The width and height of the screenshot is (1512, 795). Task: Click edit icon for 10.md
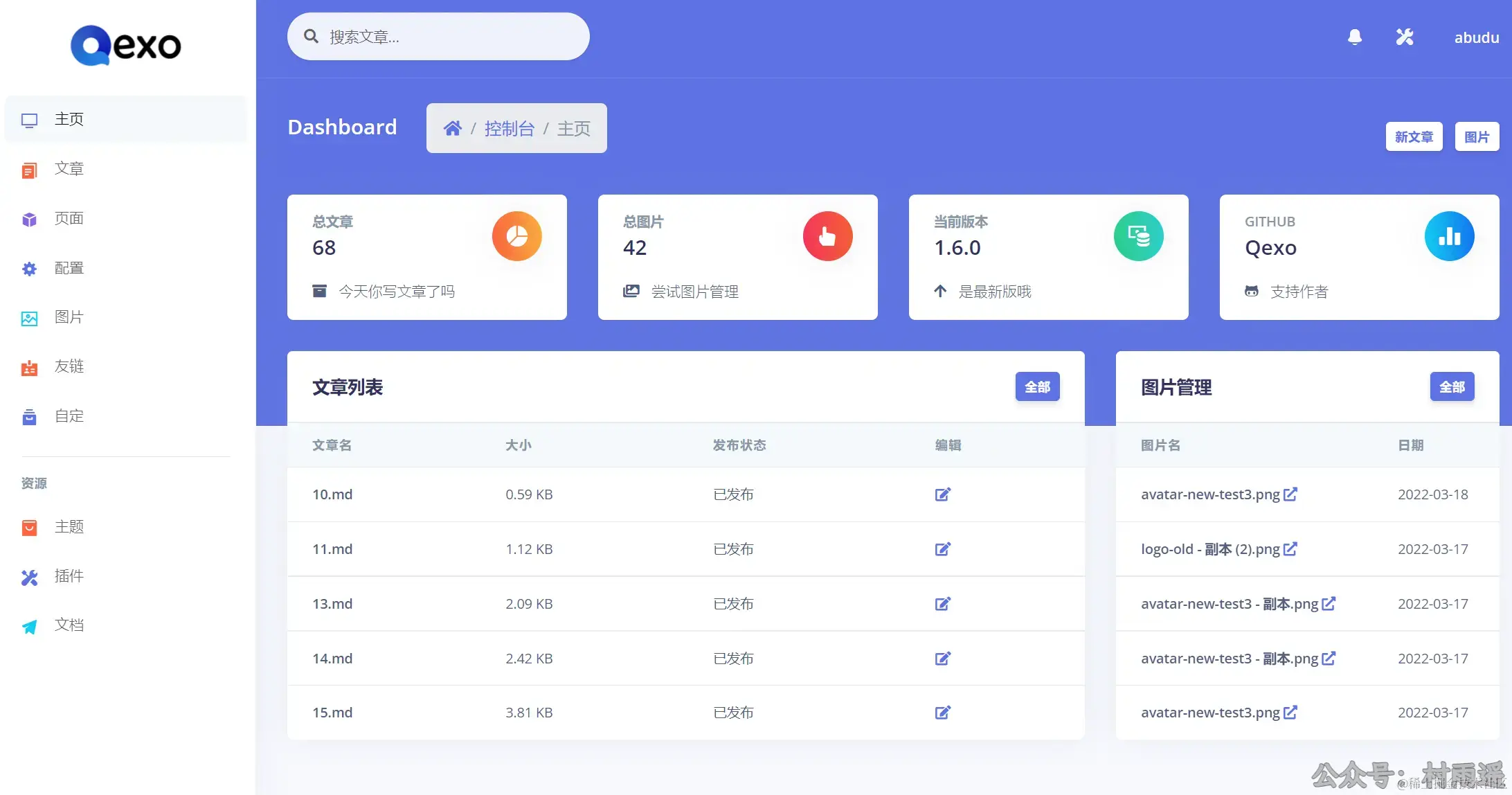[x=942, y=494]
